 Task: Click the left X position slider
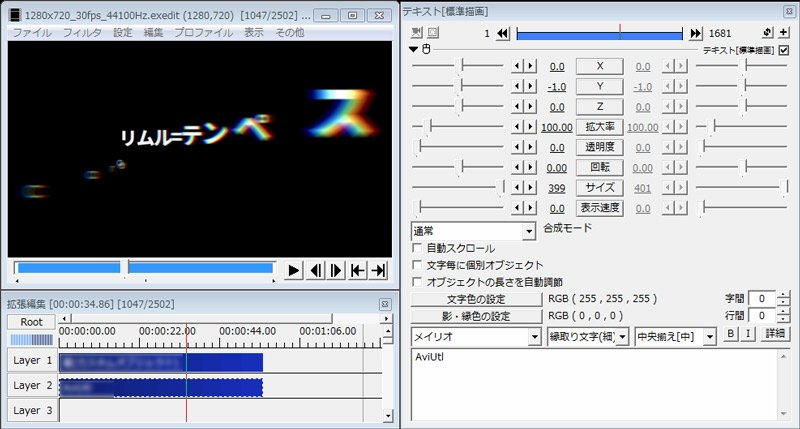(458, 65)
